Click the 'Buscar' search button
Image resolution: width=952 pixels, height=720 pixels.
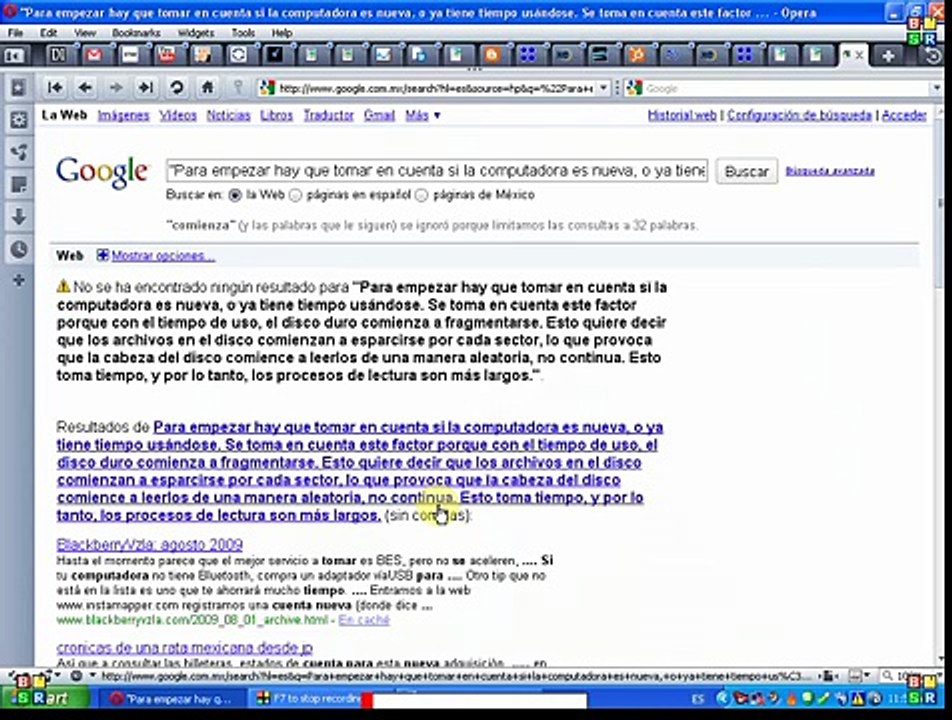746,171
